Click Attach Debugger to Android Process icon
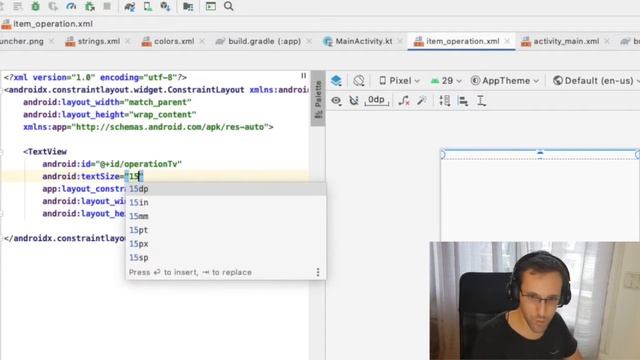Viewport: 640px width, 360px height. [x=89, y=6]
